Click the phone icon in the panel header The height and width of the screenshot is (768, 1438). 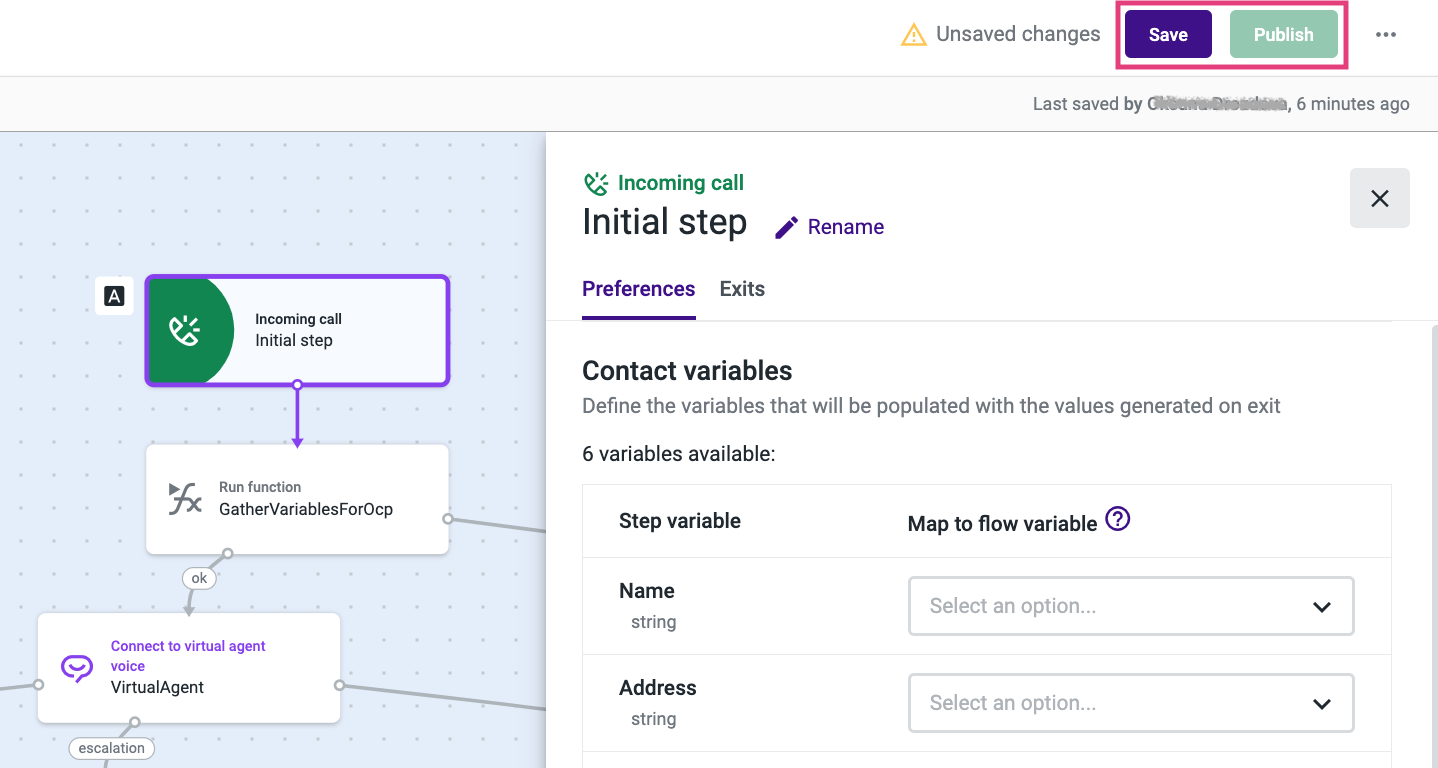[x=596, y=183]
